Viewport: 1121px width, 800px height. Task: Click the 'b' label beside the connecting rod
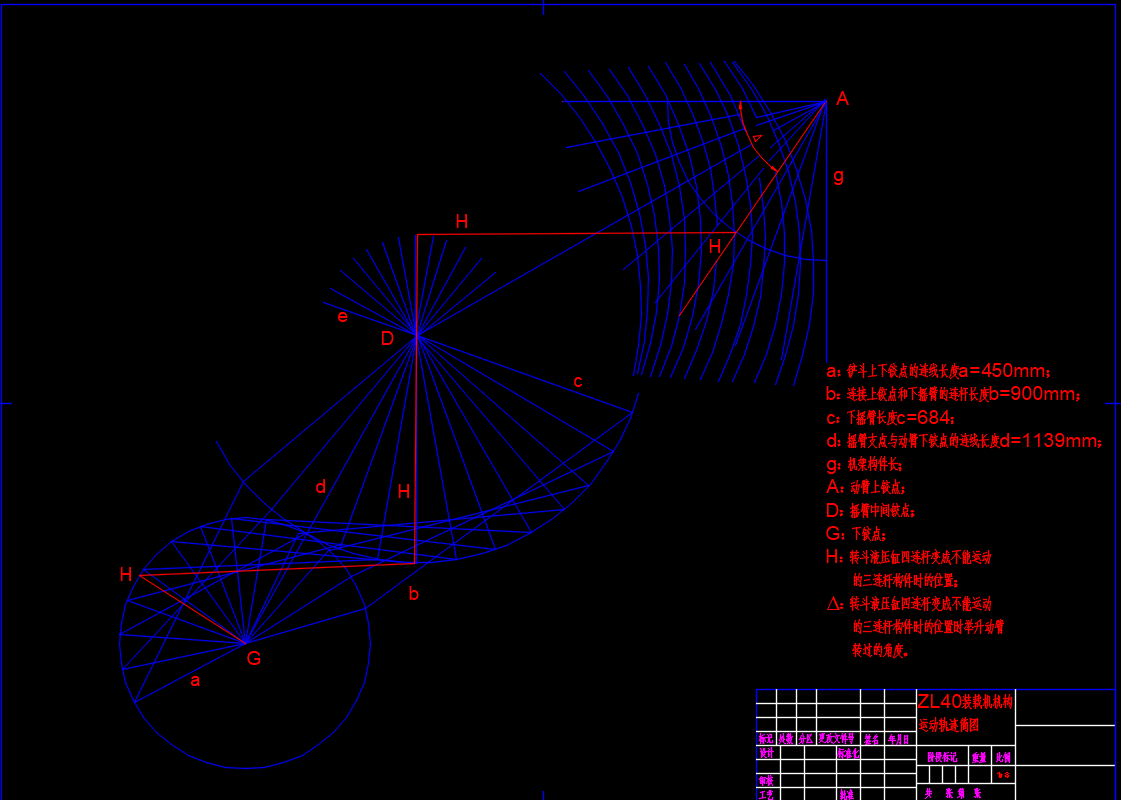pos(413,593)
